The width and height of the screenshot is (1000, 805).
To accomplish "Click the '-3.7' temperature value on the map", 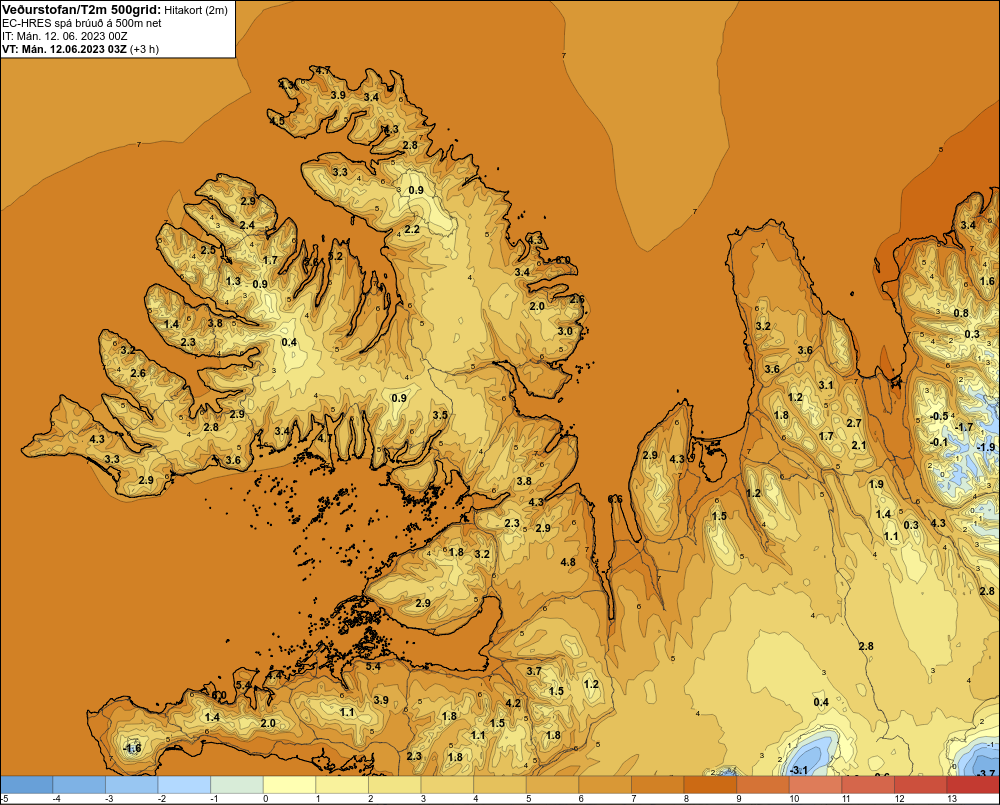I will tap(986, 773).
